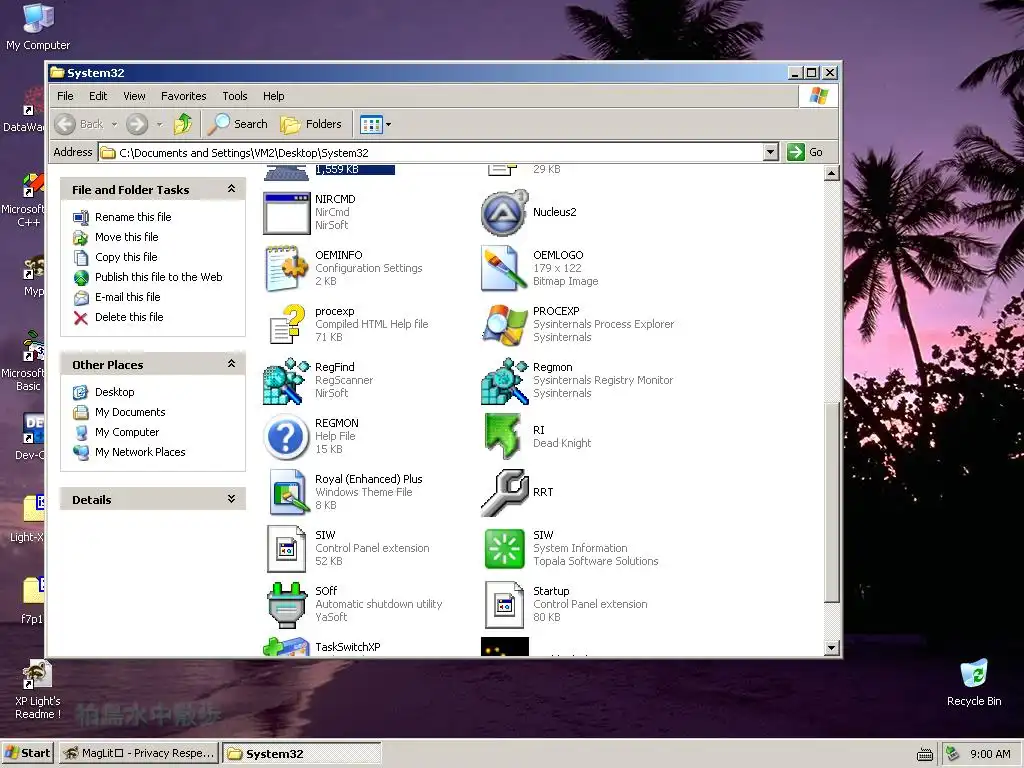1024x768 pixels.
Task: Collapse the Other Places panel
Action: [x=231, y=364]
